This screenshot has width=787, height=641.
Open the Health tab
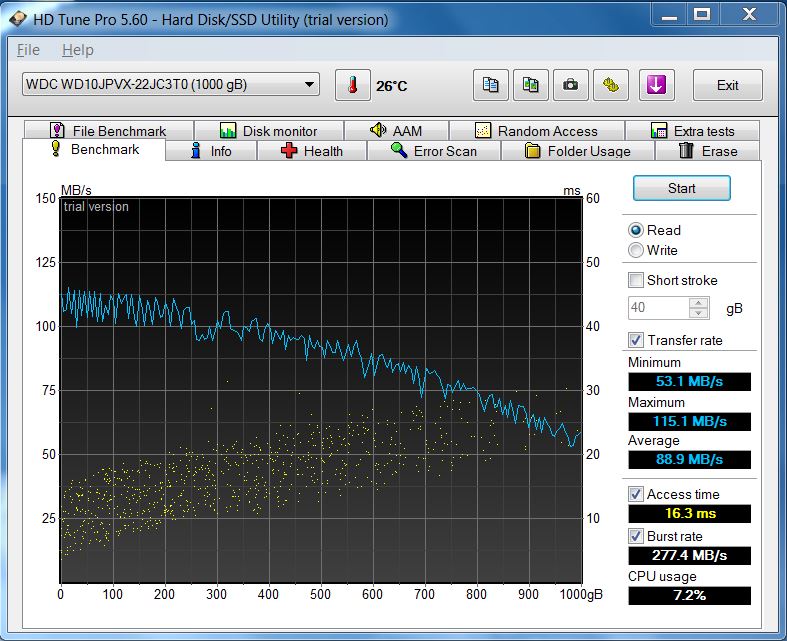(x=312, y=151)
